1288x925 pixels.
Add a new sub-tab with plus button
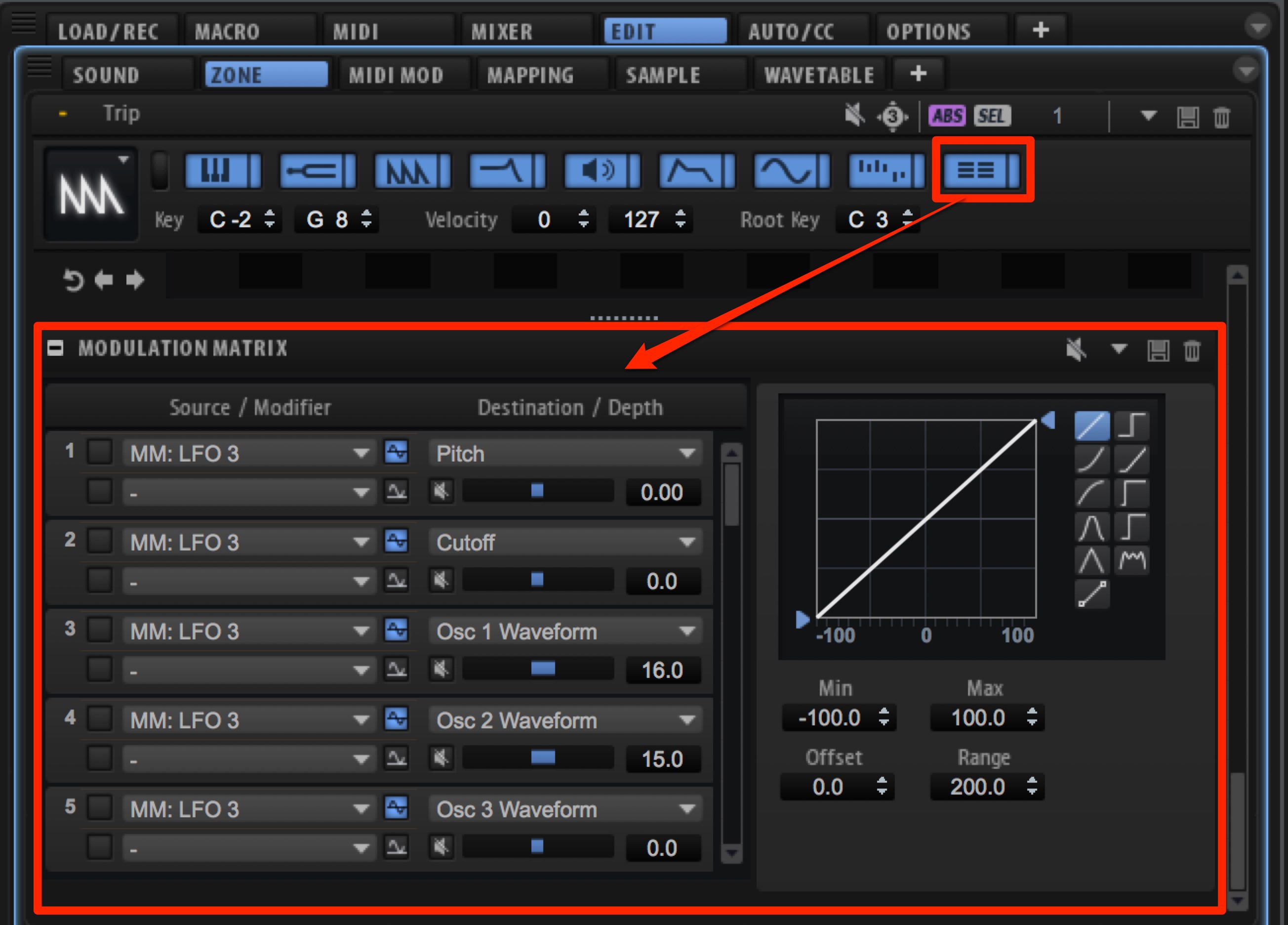tap(918, 73)
